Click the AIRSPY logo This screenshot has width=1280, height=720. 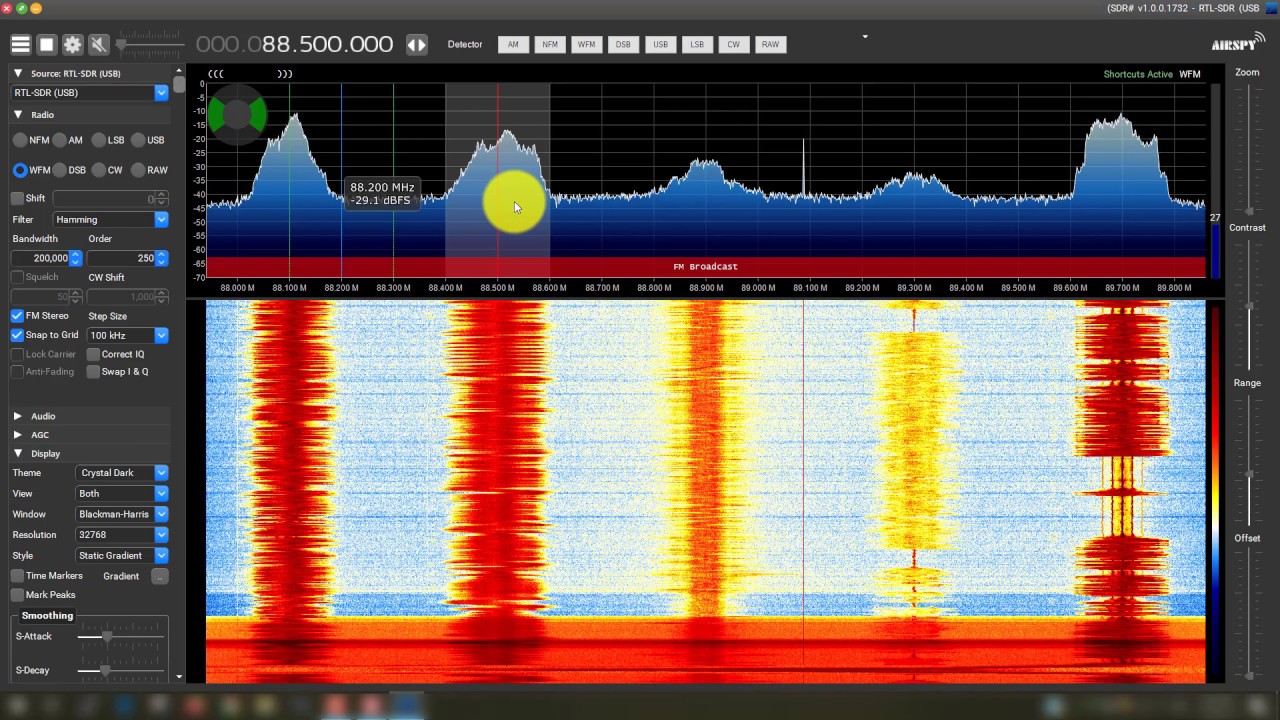pyautogui.click(x=1239, y=44)
